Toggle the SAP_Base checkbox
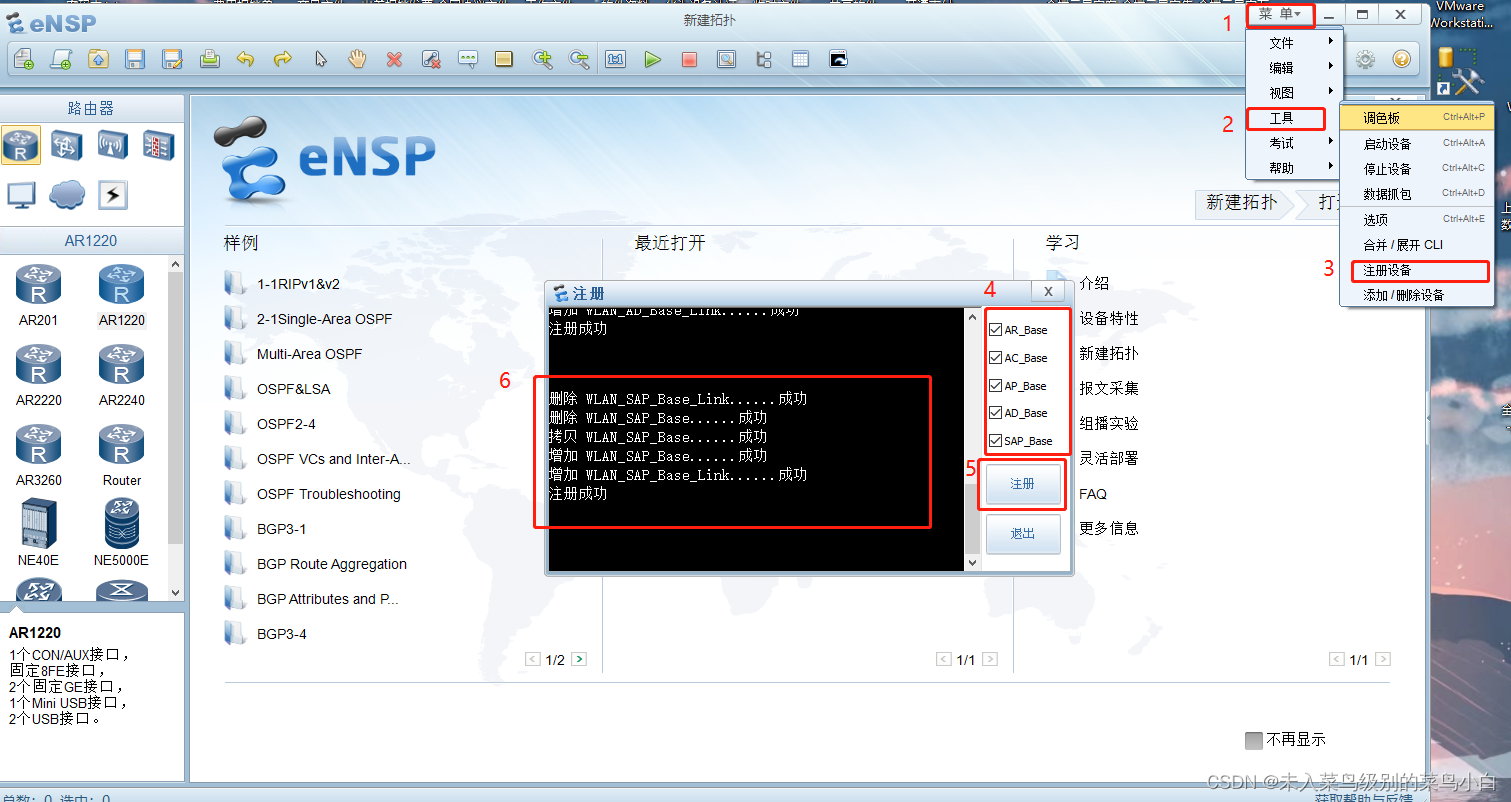Image resolution: width=1511 pixels, height=802 pixels. tap(995, 441)
